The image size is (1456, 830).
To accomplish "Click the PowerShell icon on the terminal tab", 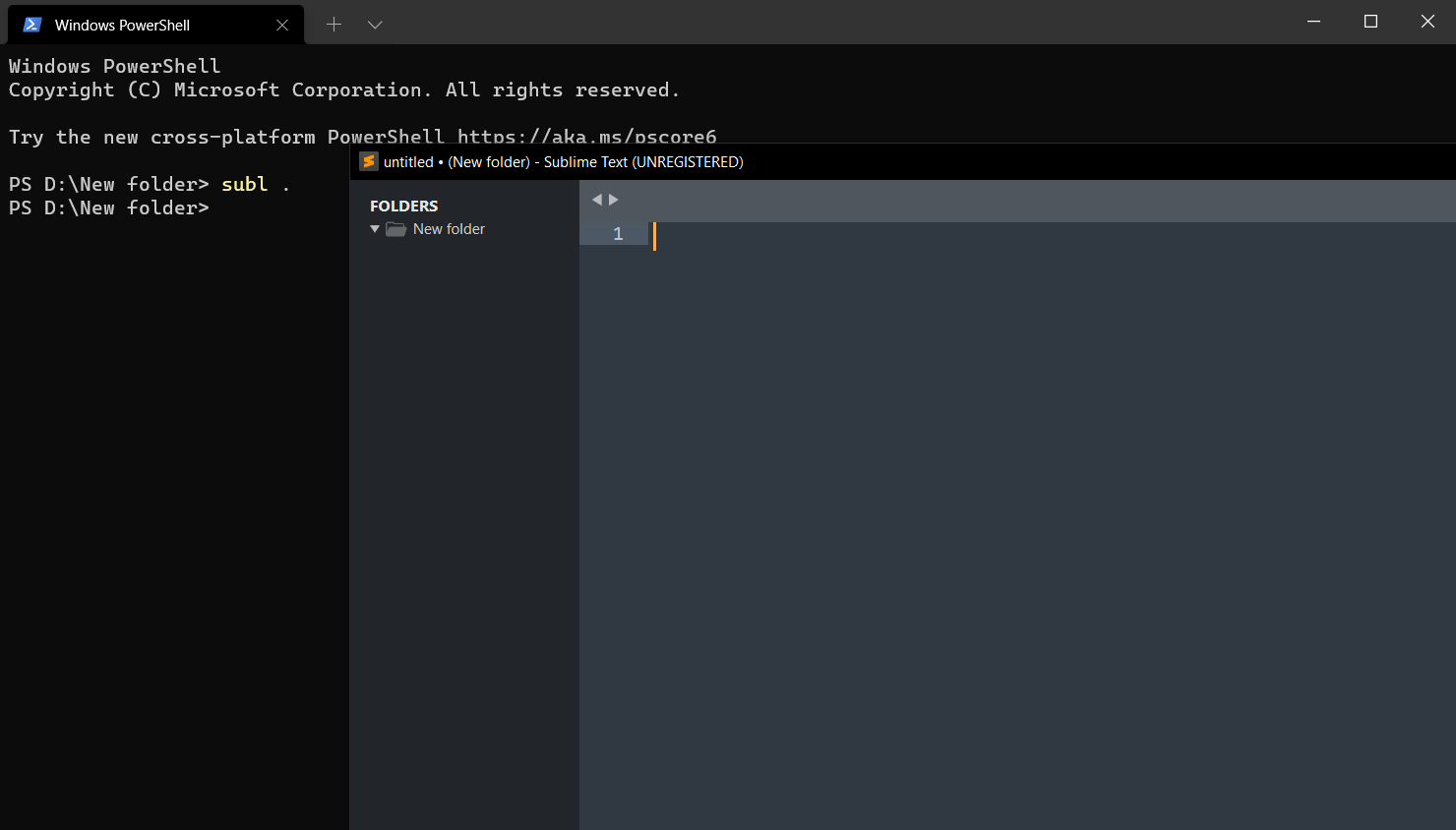I will (30, 24).
